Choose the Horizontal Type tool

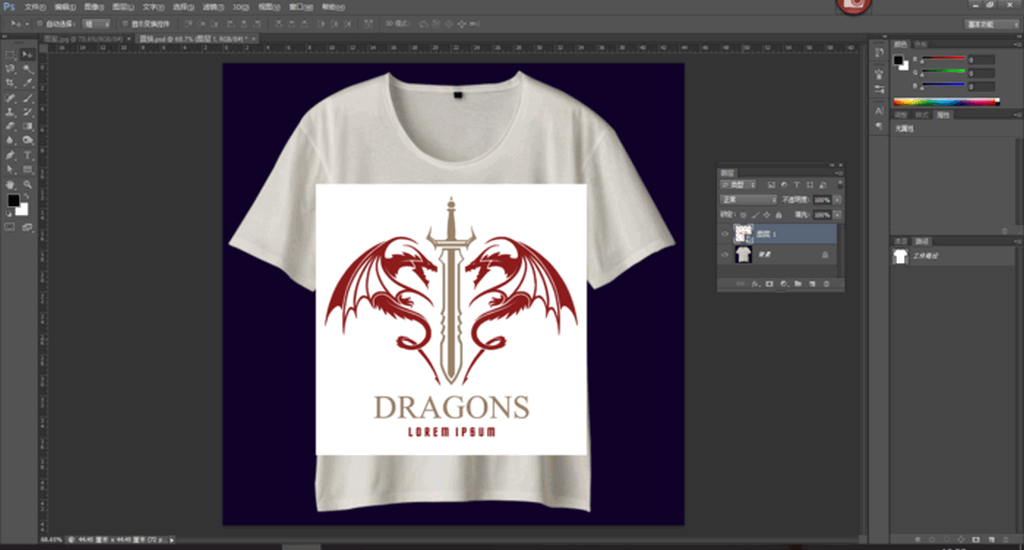(x=28, y=156)
